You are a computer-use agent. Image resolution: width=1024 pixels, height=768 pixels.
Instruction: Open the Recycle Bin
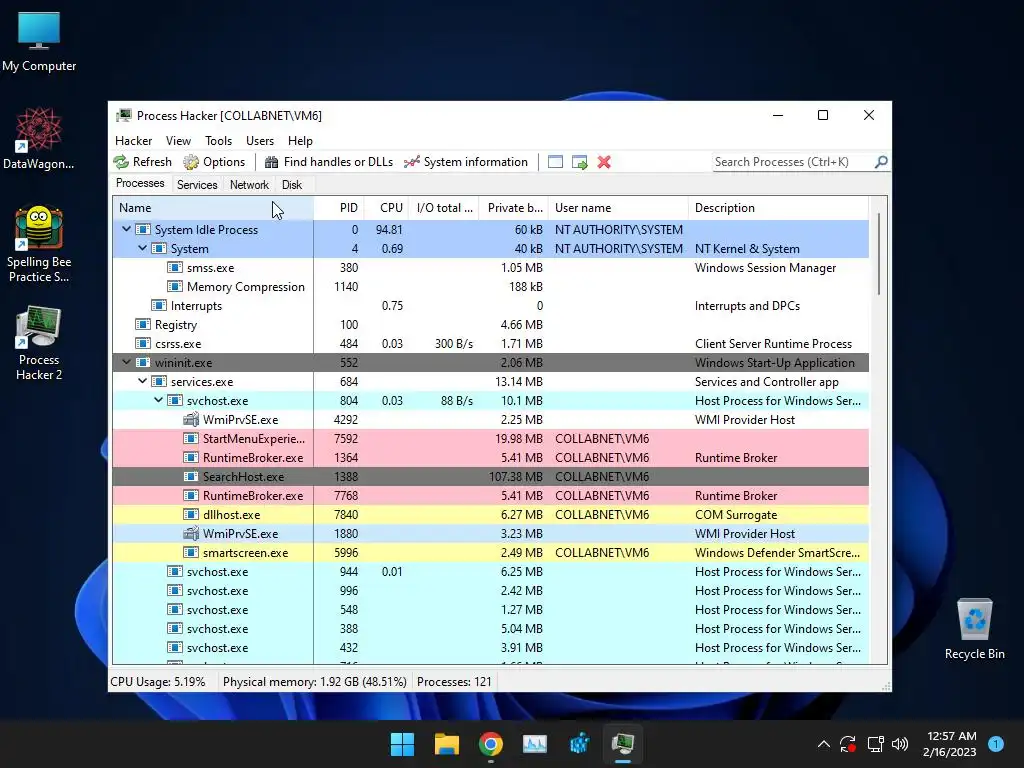(974, 628)
